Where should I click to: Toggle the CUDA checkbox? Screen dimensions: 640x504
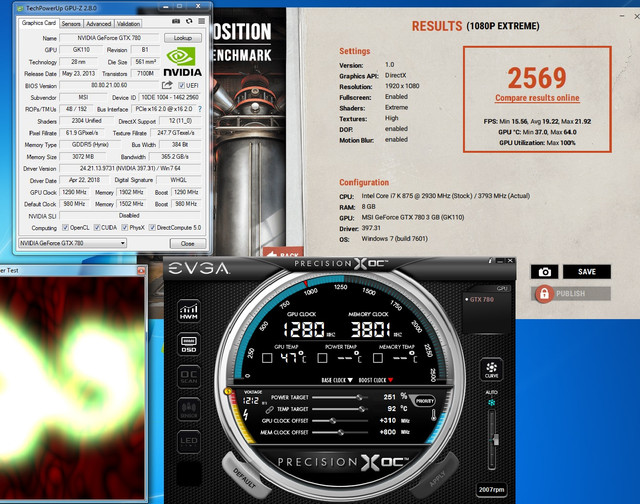[x=97, y=227]
